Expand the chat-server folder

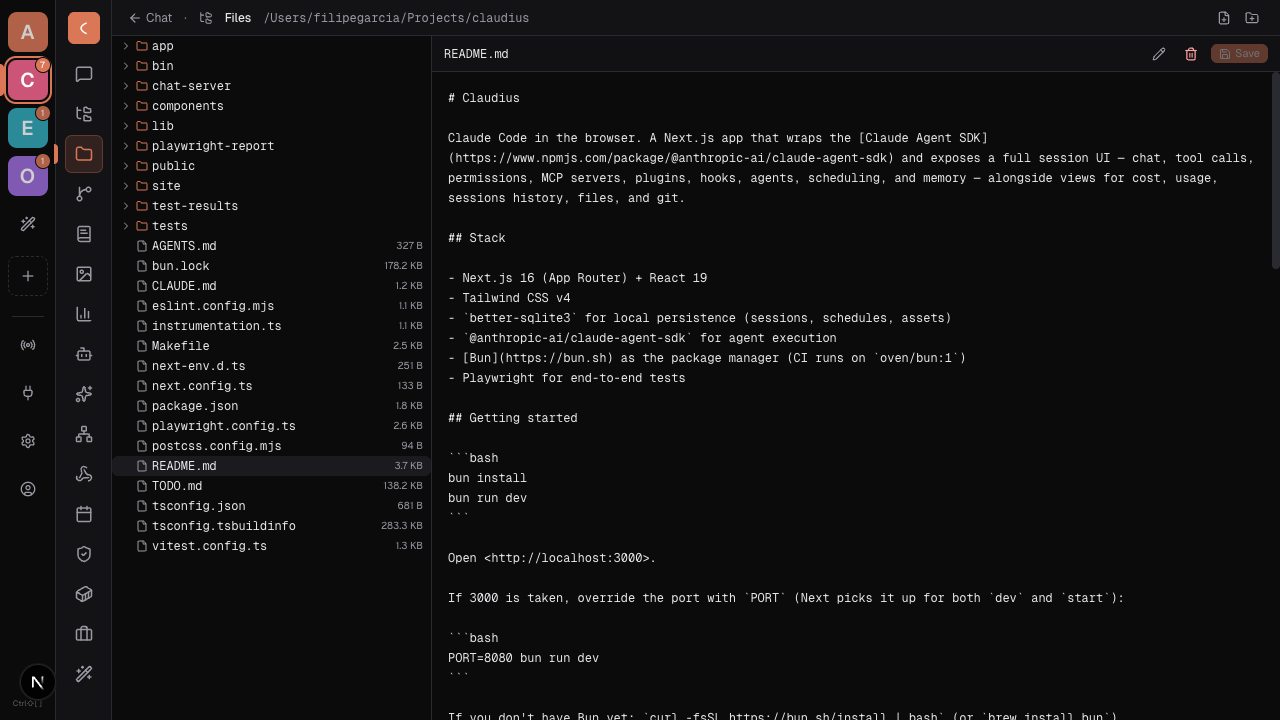[x=272, y=86]
